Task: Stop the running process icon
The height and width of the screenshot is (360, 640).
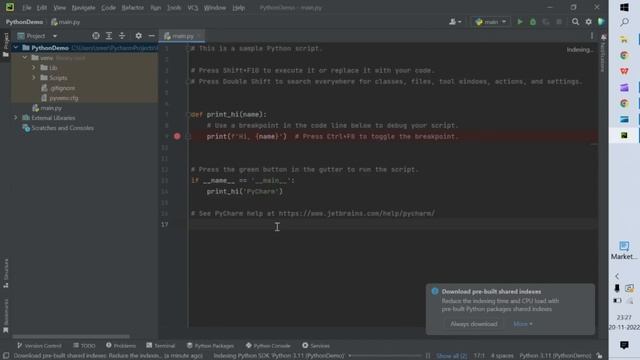Action: tap(559, 22)
